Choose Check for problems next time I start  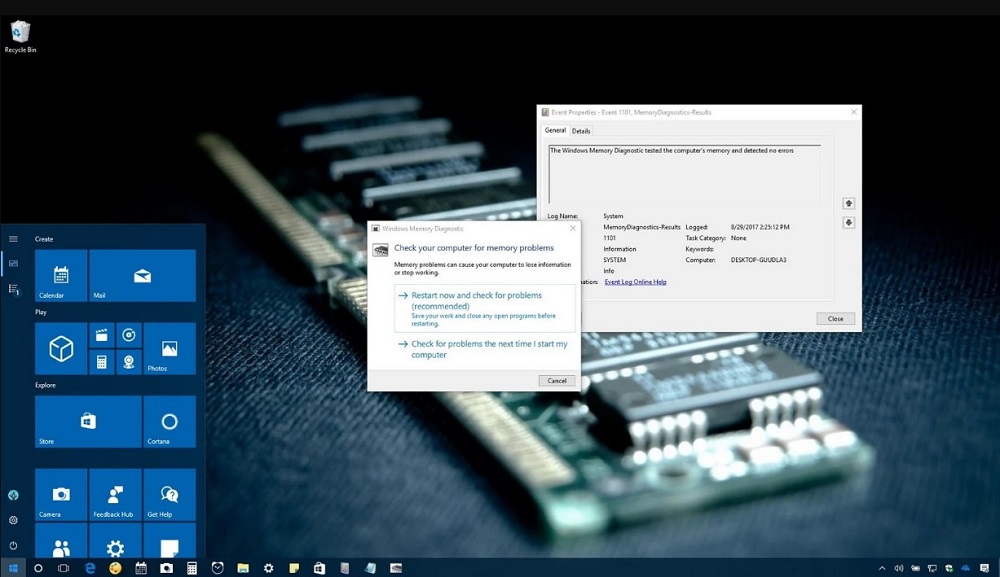point(485,349)
